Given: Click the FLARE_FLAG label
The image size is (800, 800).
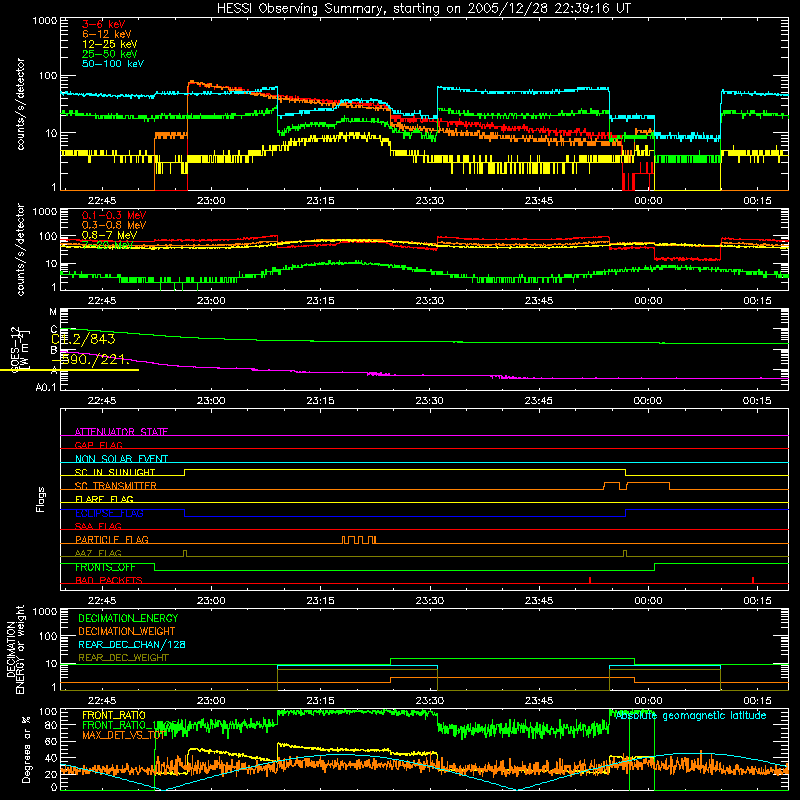Looking at the screenshot, I should 104,499.
